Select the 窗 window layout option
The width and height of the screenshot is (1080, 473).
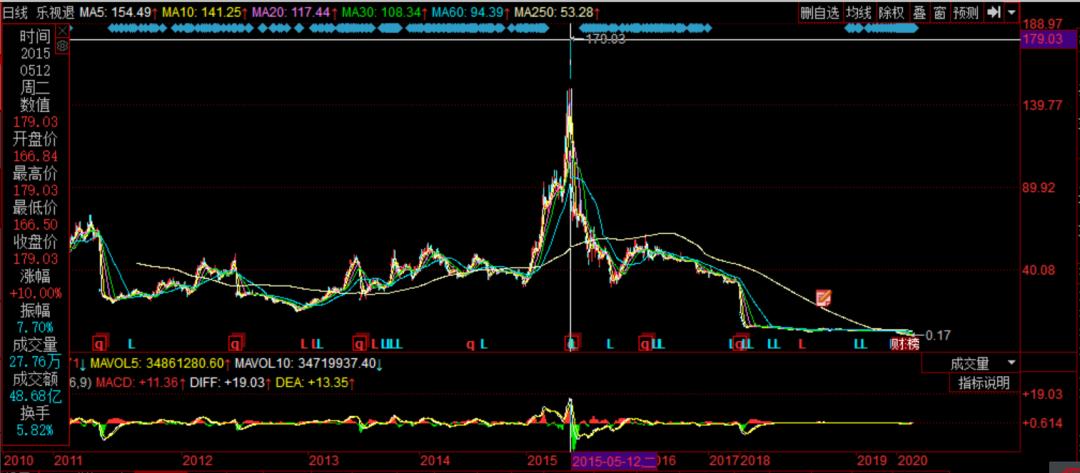pos(939,12)
